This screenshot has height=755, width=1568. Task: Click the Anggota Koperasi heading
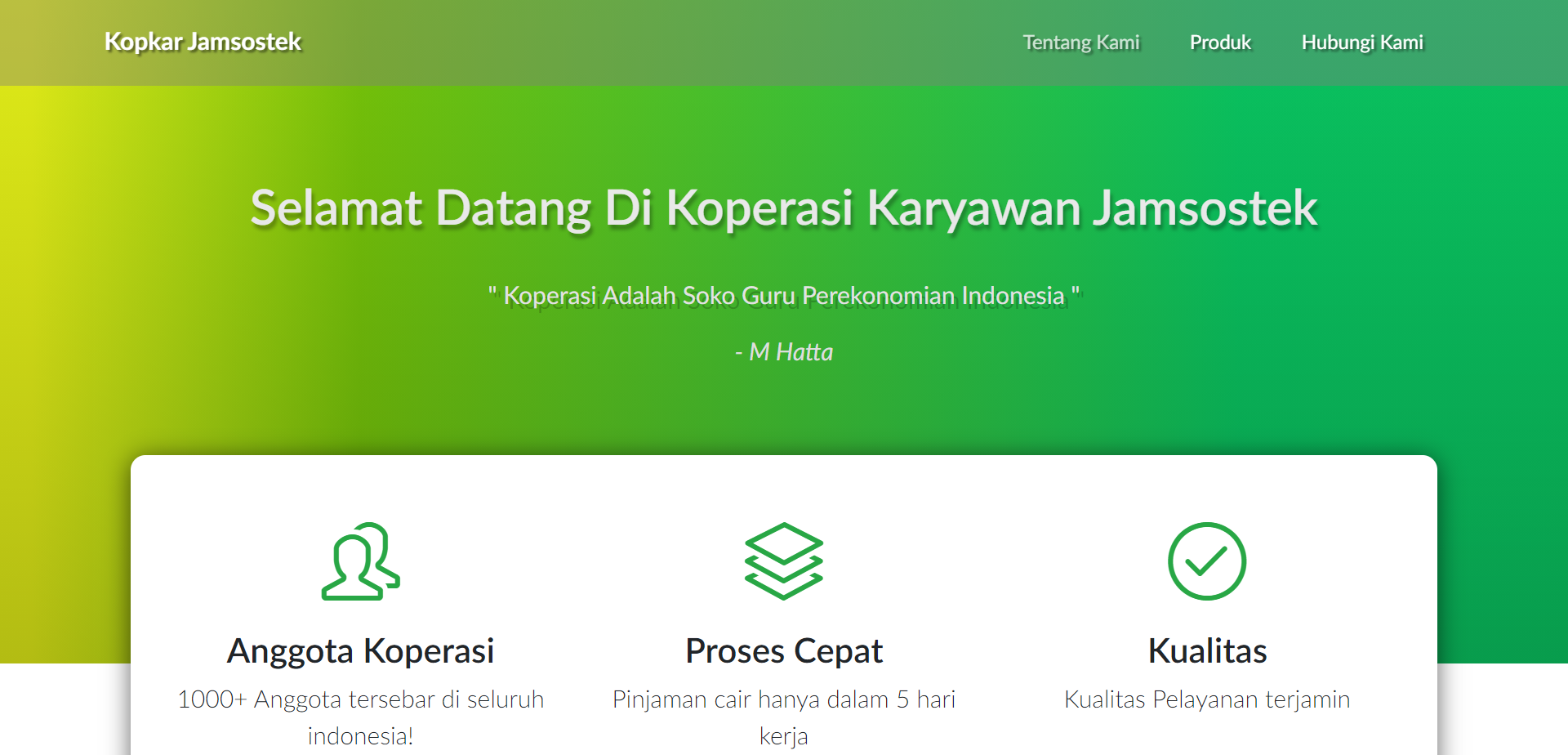359,650
